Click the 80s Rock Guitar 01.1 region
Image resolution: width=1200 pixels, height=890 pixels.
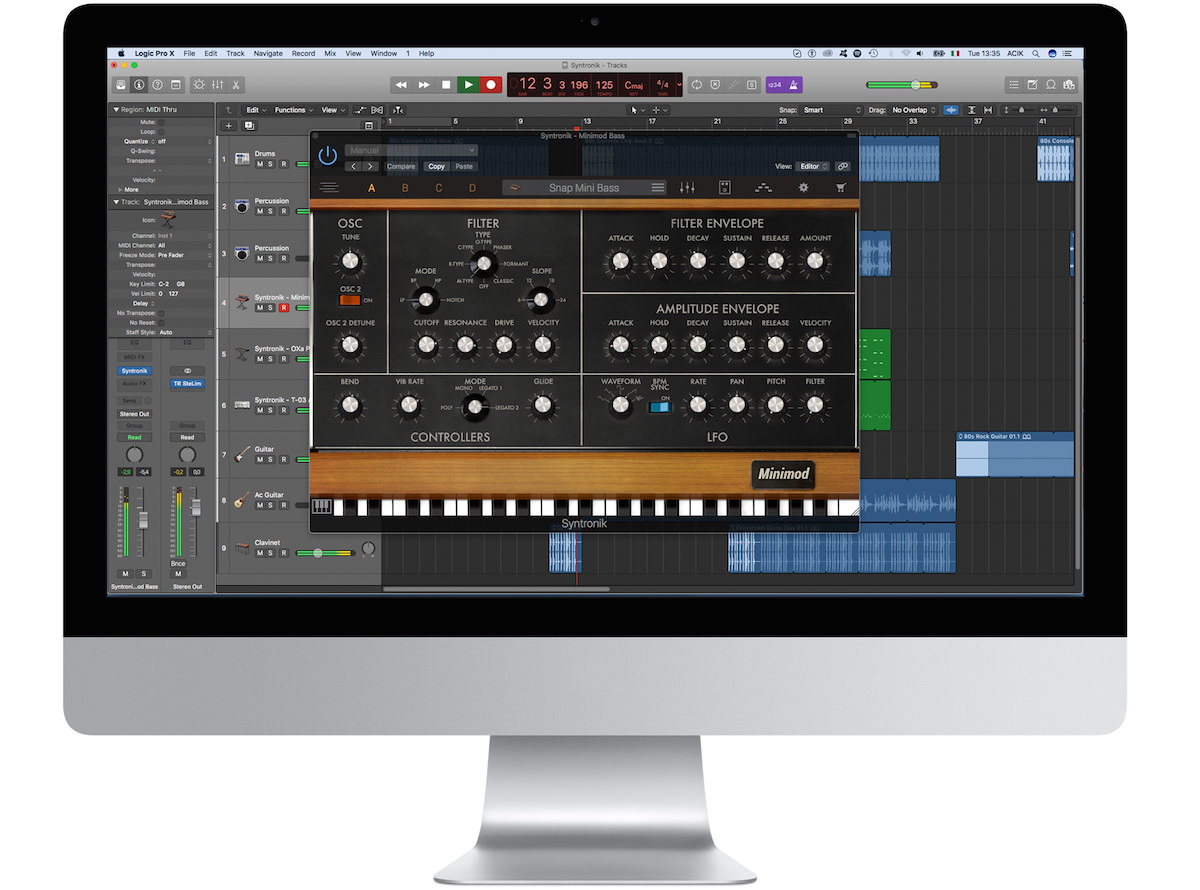(x=1015, y=455)
